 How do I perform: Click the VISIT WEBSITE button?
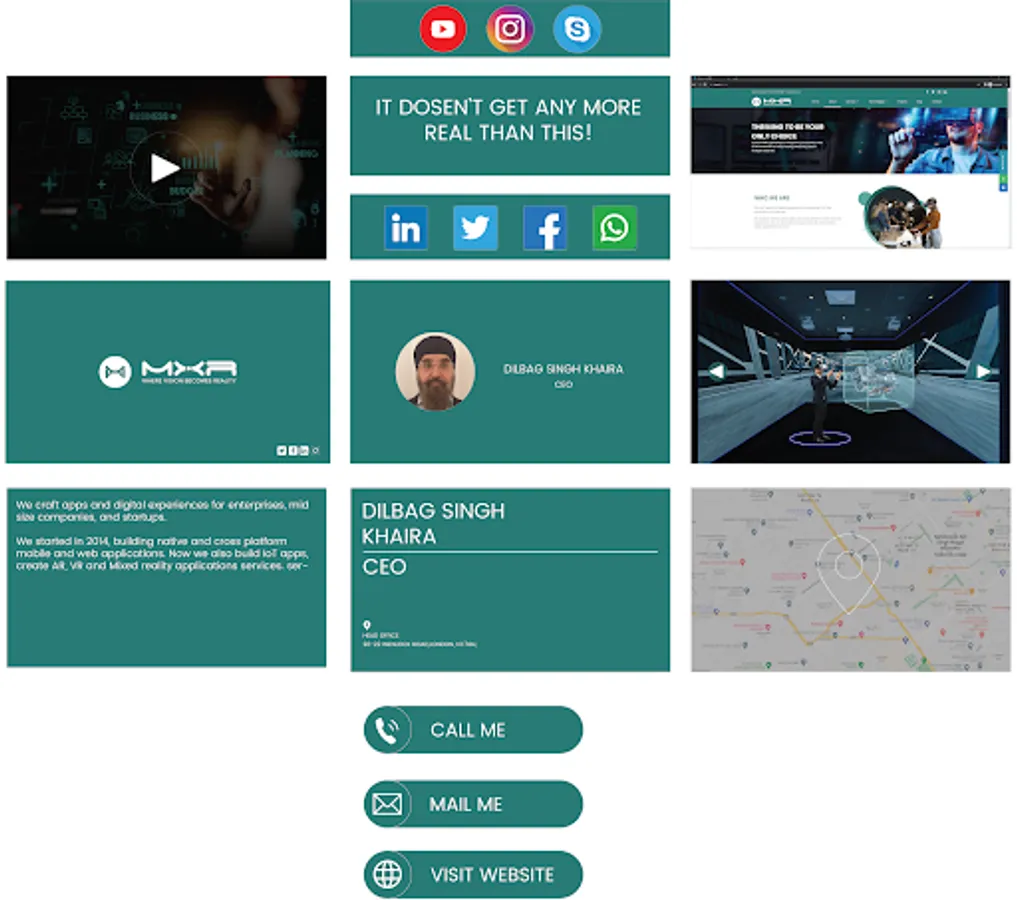(473, 874)
